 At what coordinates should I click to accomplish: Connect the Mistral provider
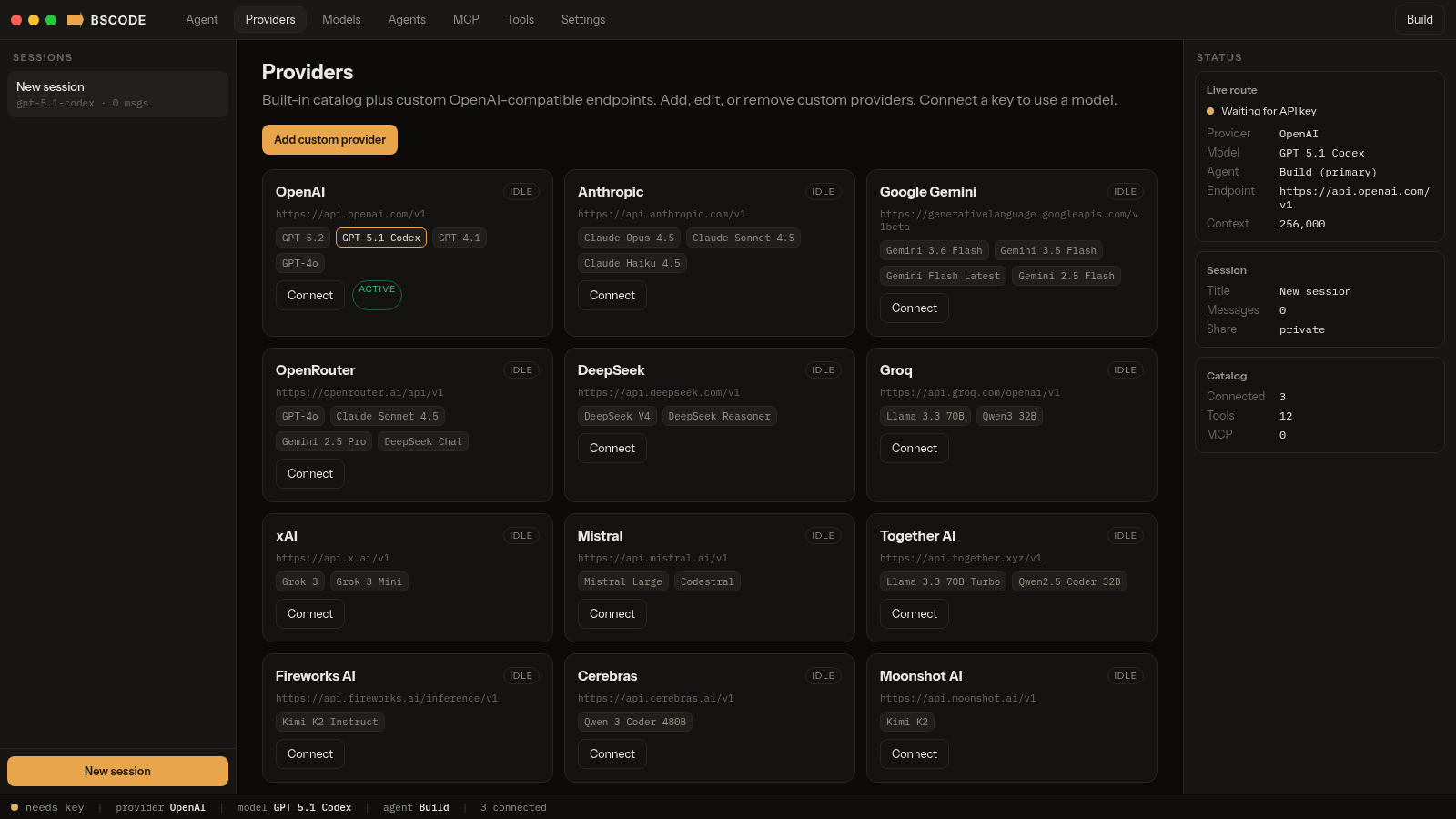[x=612, y=613]
